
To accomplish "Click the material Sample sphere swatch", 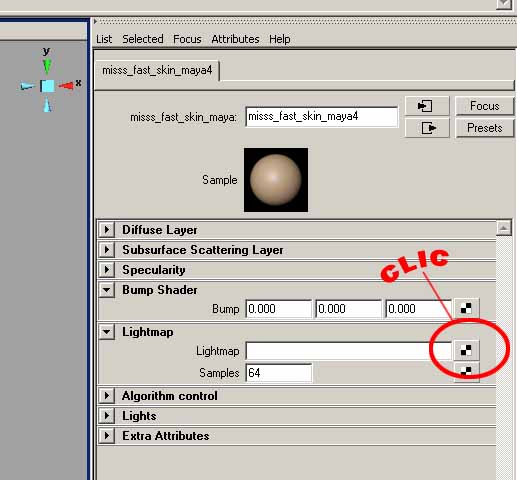I will [x=276, y=180].
